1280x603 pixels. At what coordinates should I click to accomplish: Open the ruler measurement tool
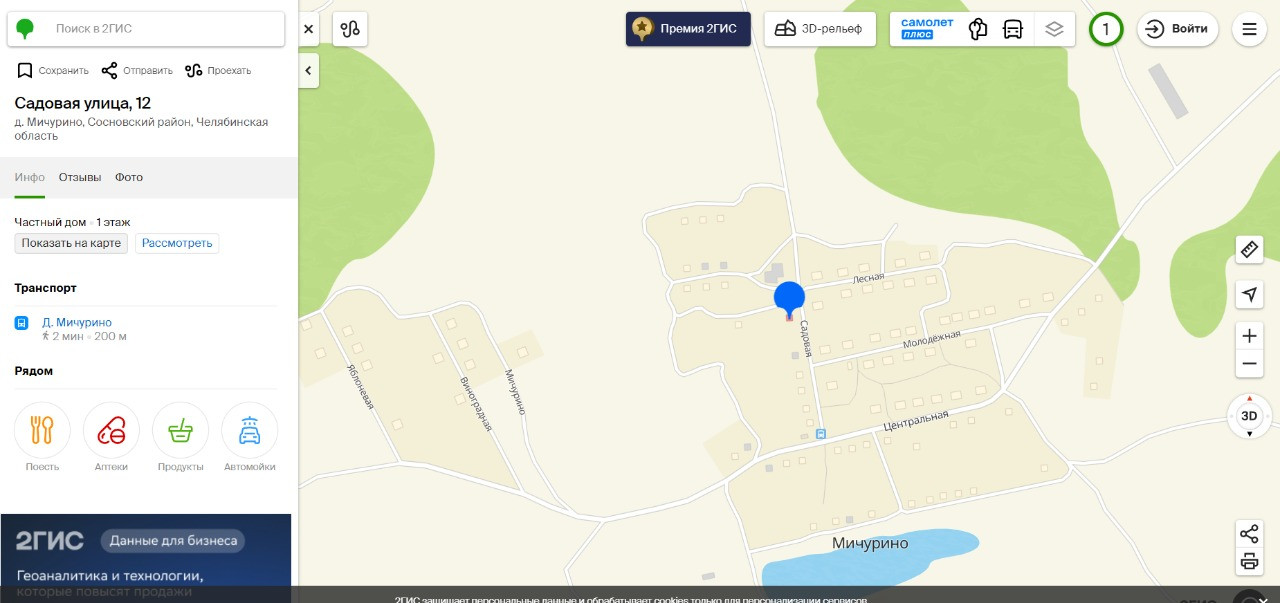pos(1249,250)
